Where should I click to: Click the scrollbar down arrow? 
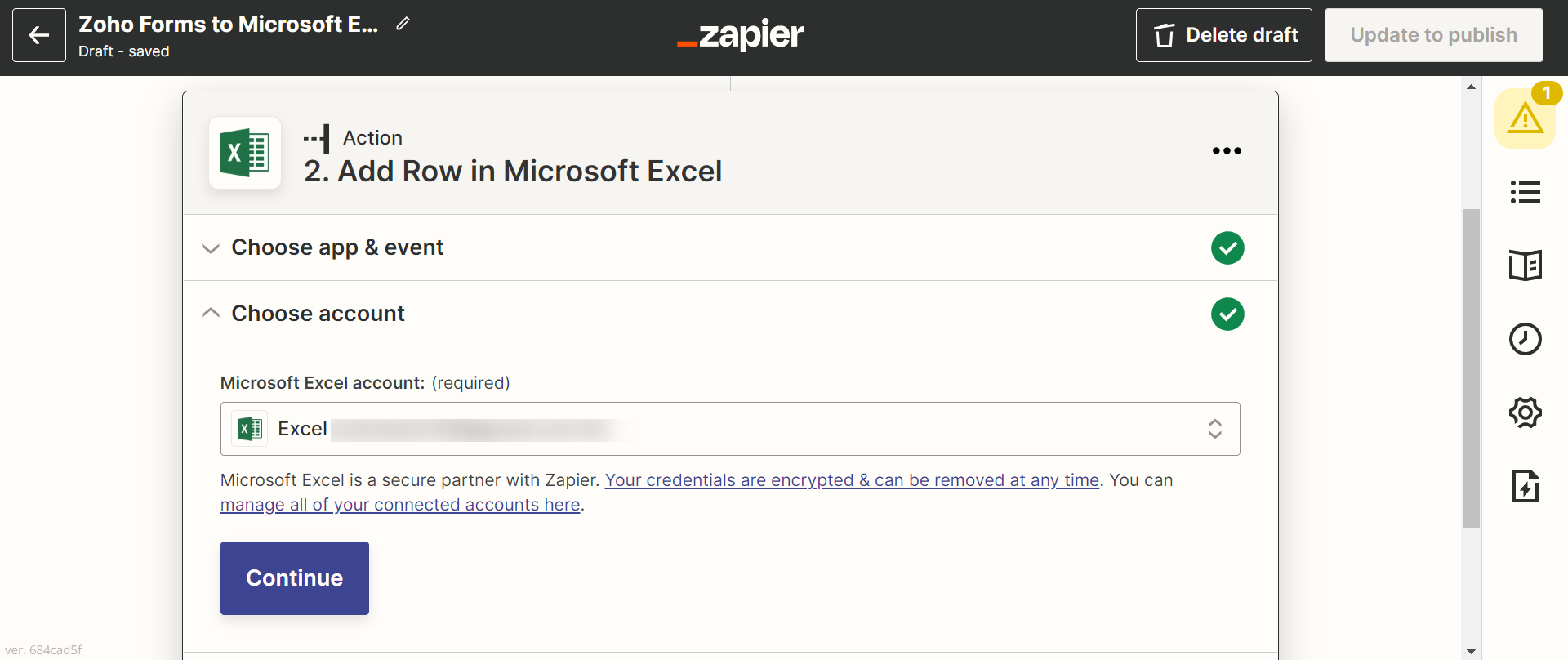tap(1471, 651)
